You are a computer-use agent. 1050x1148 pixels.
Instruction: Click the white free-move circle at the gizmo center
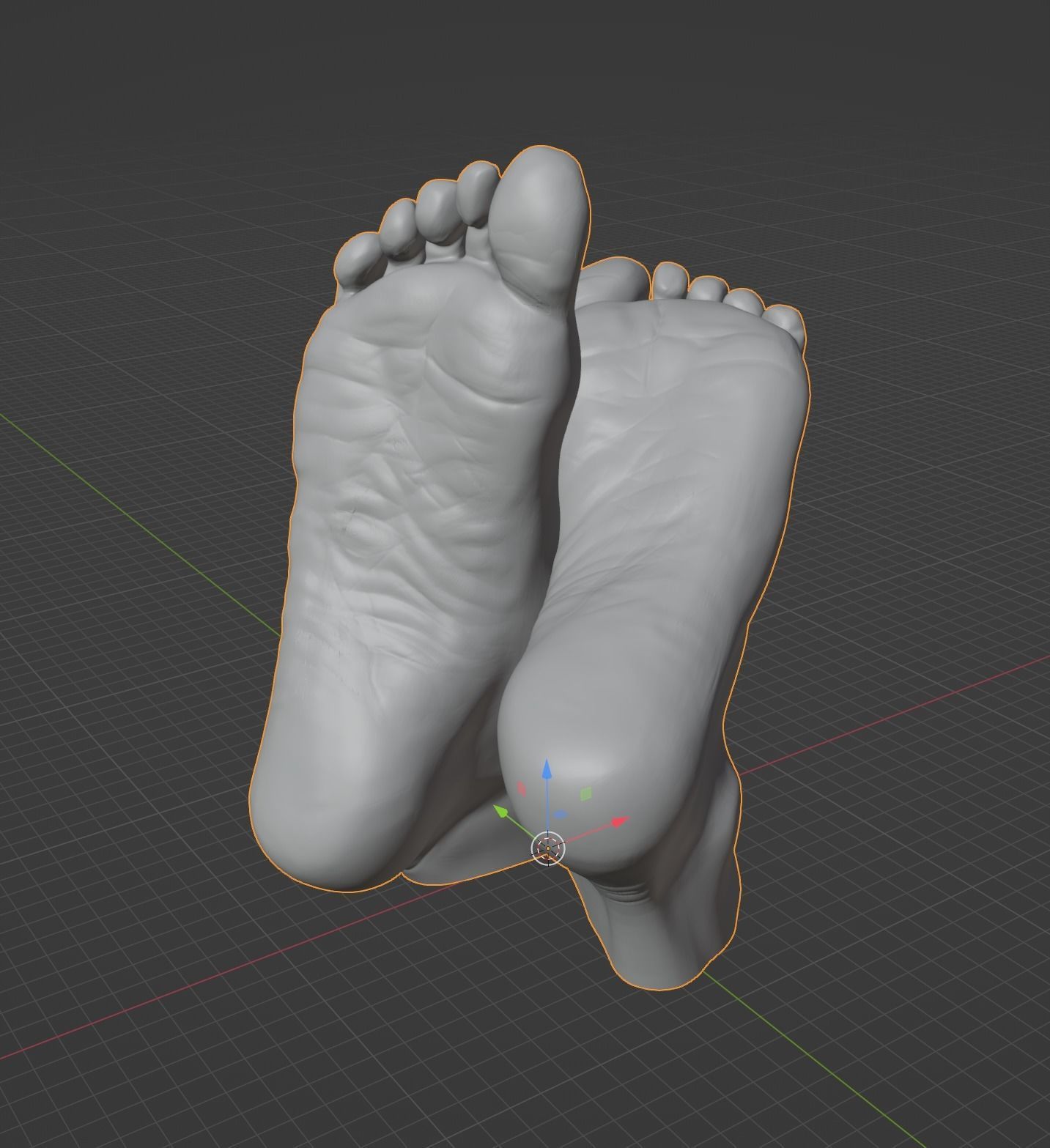[548, 848]
